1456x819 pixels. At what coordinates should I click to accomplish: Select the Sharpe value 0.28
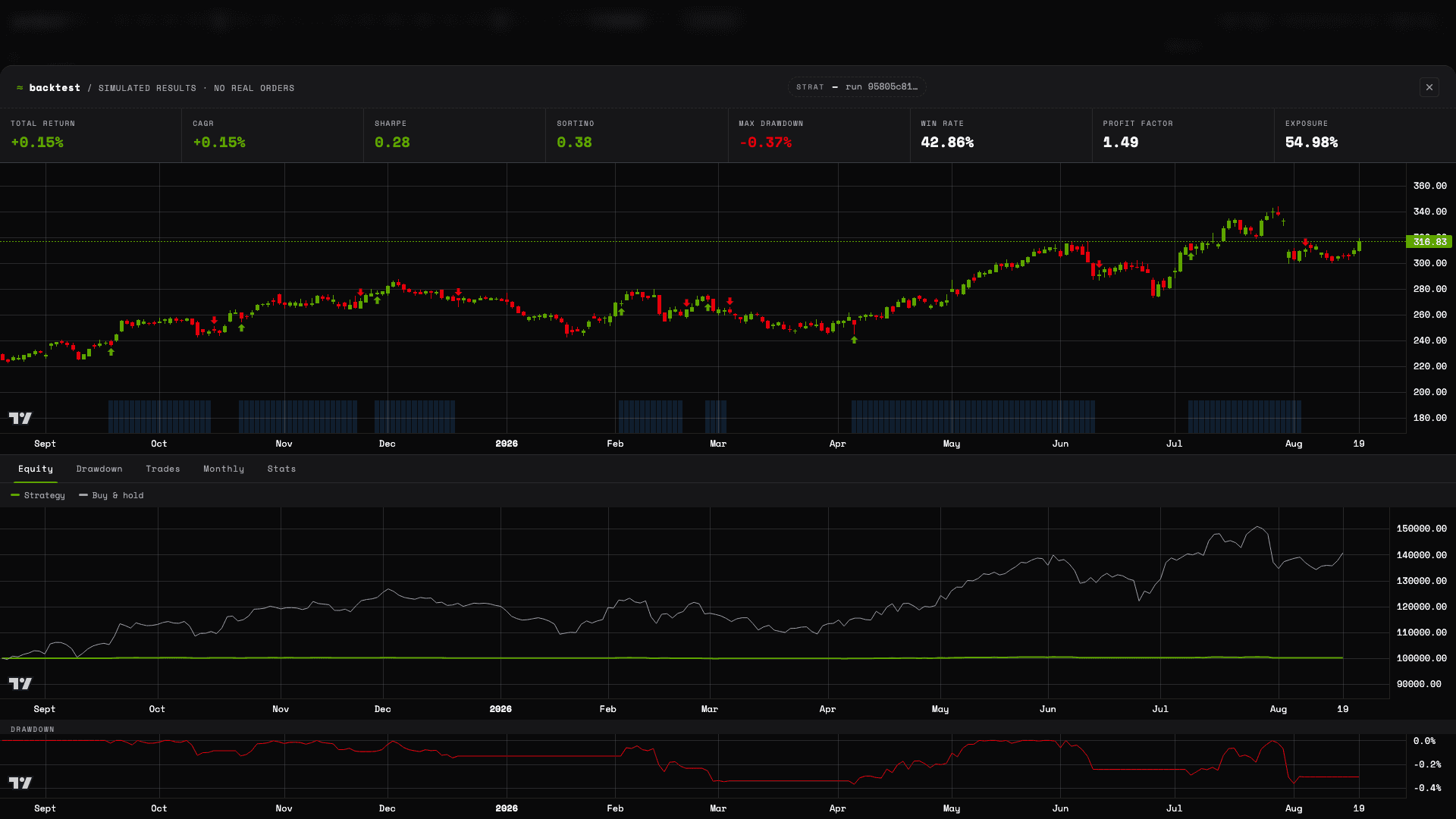(x=392, y=143)
